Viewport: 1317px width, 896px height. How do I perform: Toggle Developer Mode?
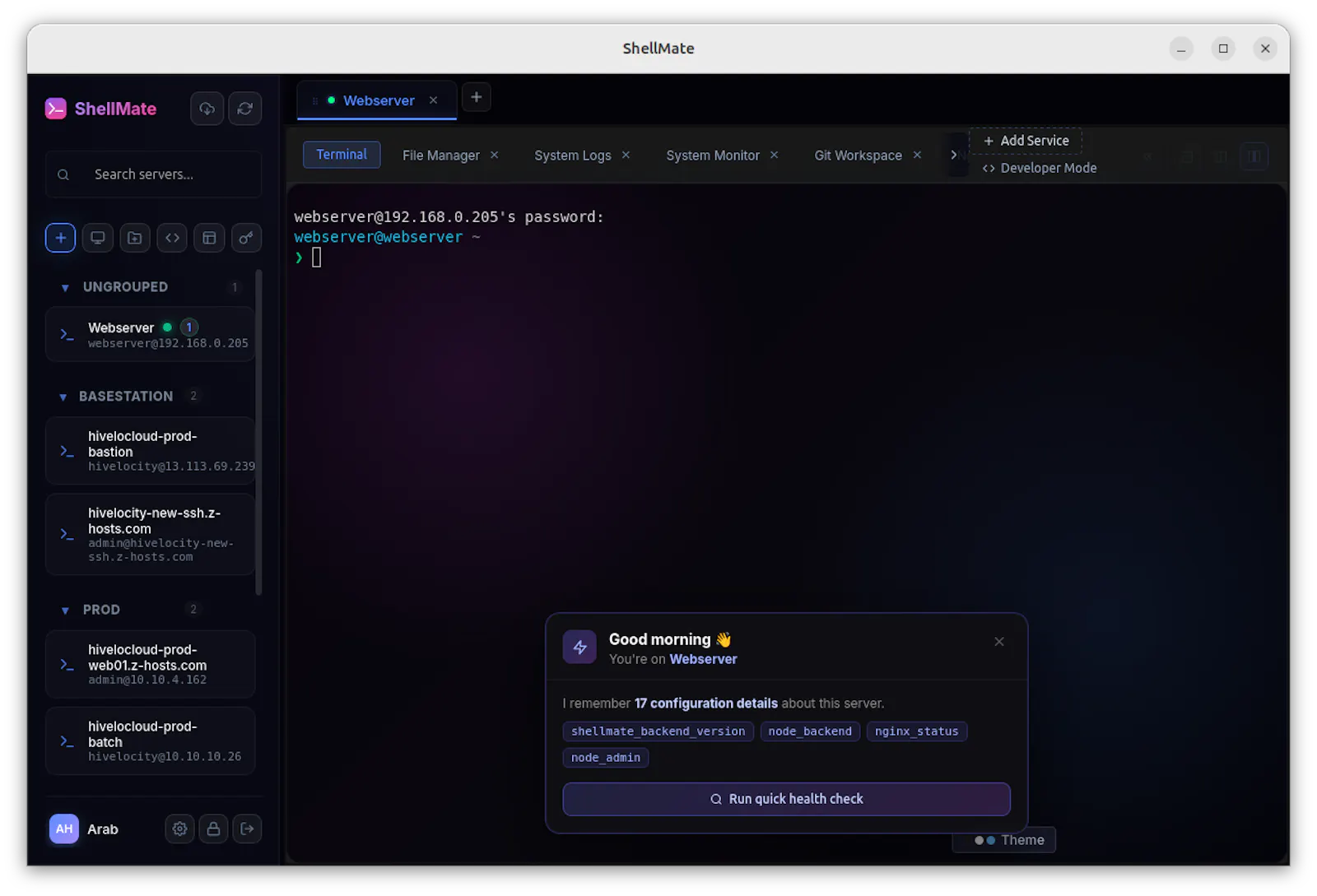[x=1039, y=168]
